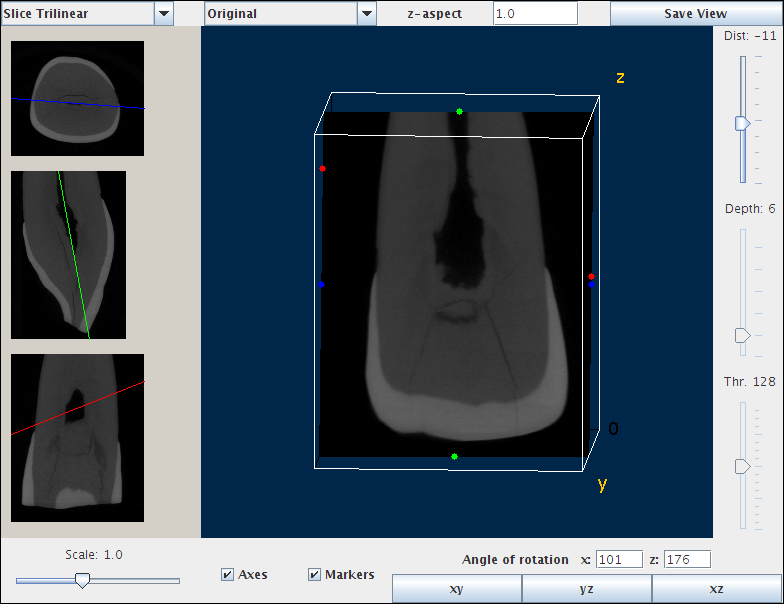Screen dimensions: 784x604
Task: Select the top axial slice thumbnail
Action: [x=77, y=98]
